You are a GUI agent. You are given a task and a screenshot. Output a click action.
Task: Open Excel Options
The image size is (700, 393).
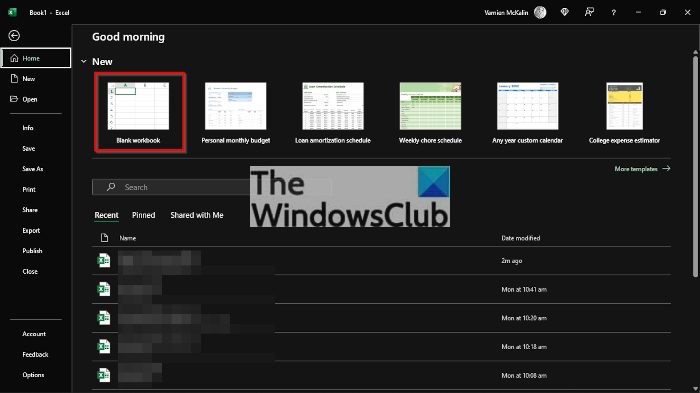coord(33,375)
